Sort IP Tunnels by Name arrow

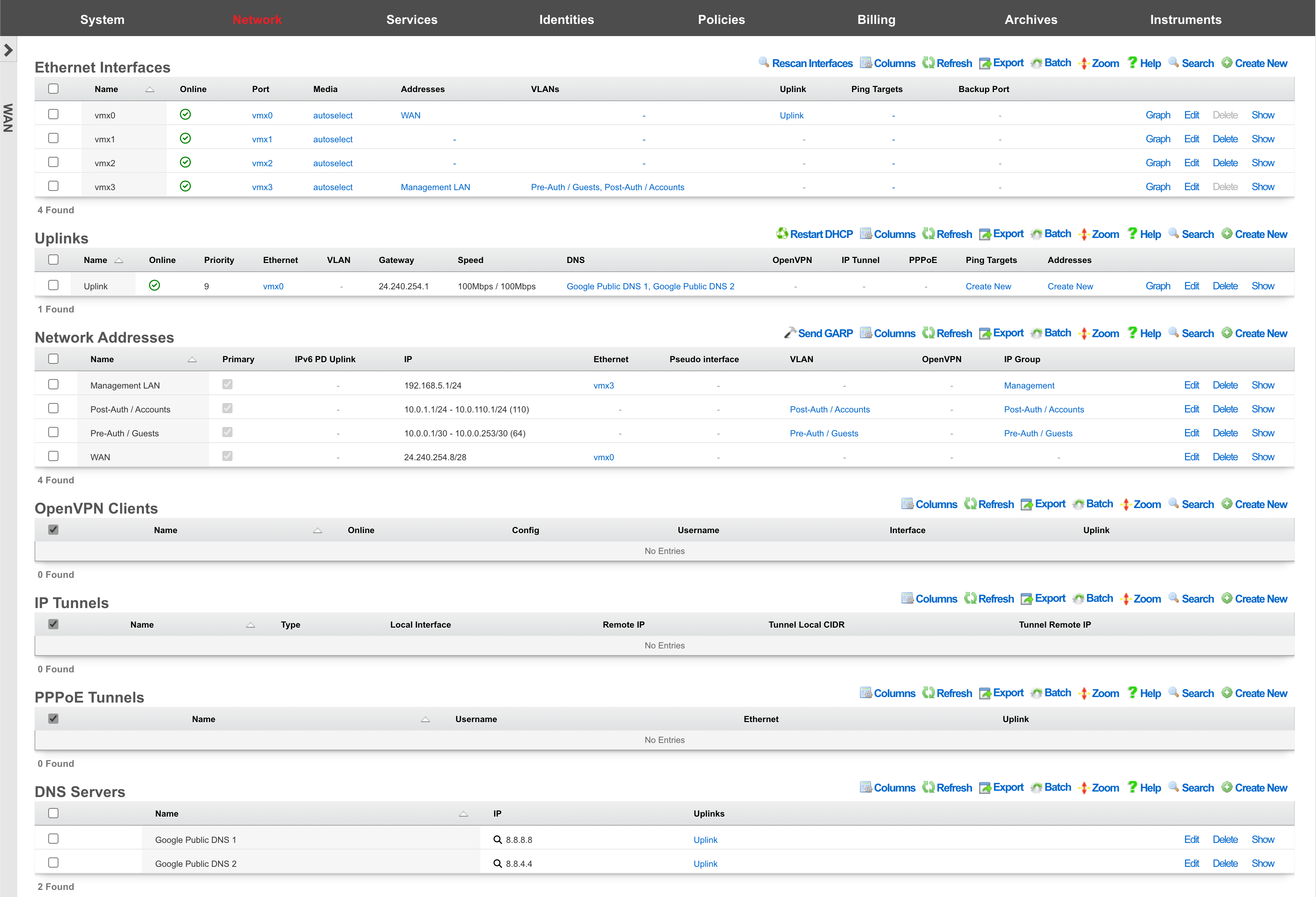[250, 625]
